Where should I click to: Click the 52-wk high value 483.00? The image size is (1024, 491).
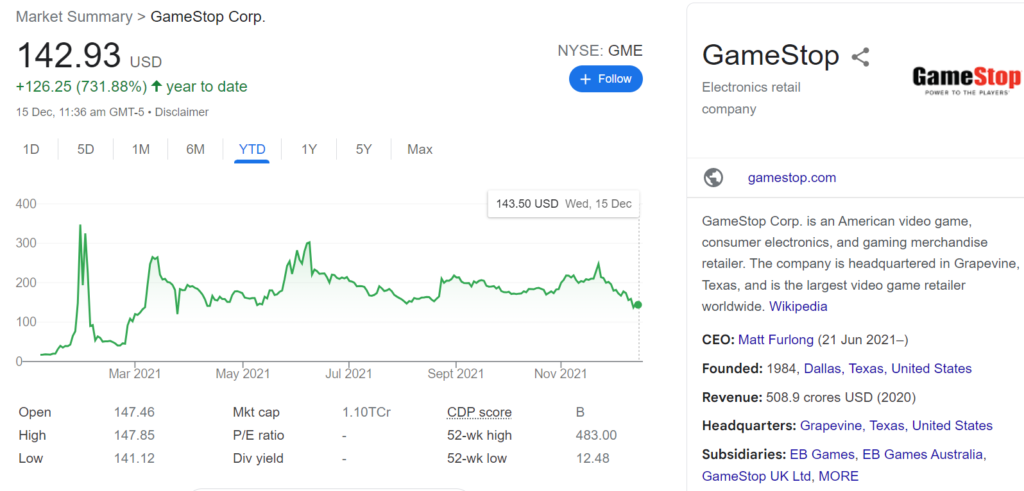(596, 436)
